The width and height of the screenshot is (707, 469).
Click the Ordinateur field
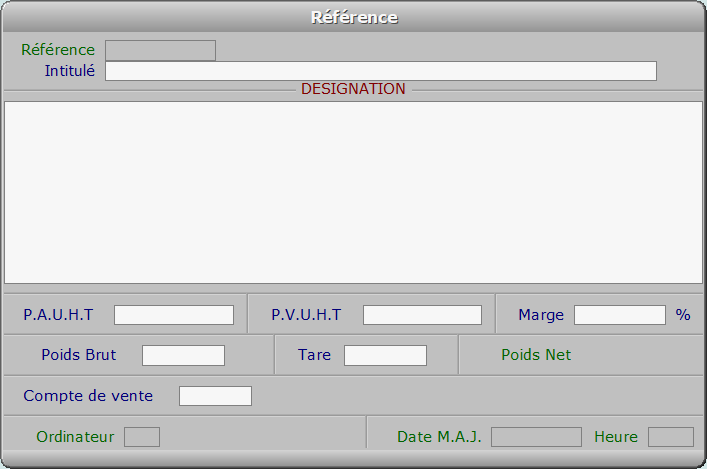tap(142, 437)
